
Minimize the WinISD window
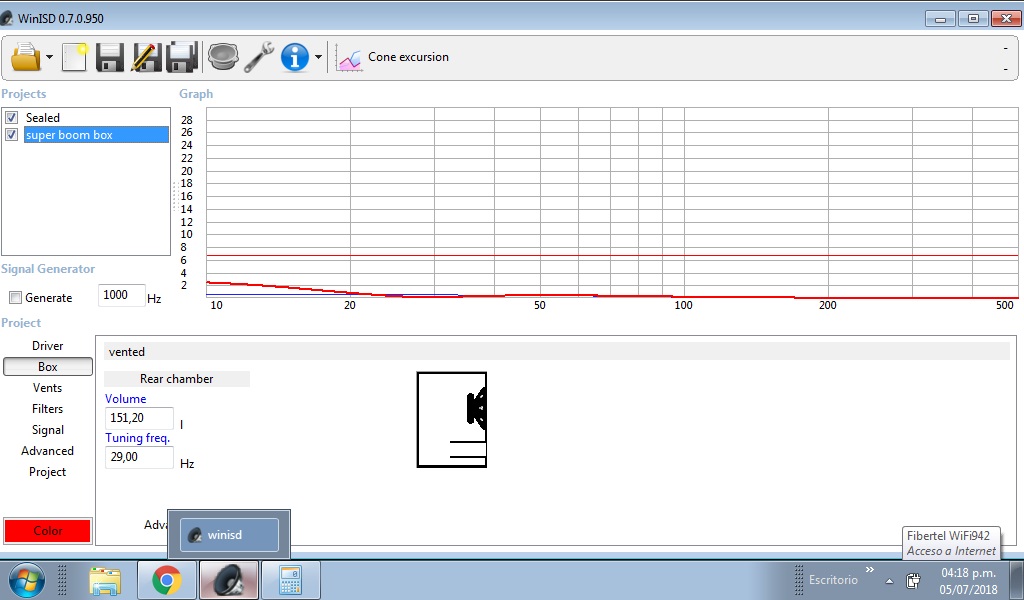(x=940, y=19)
